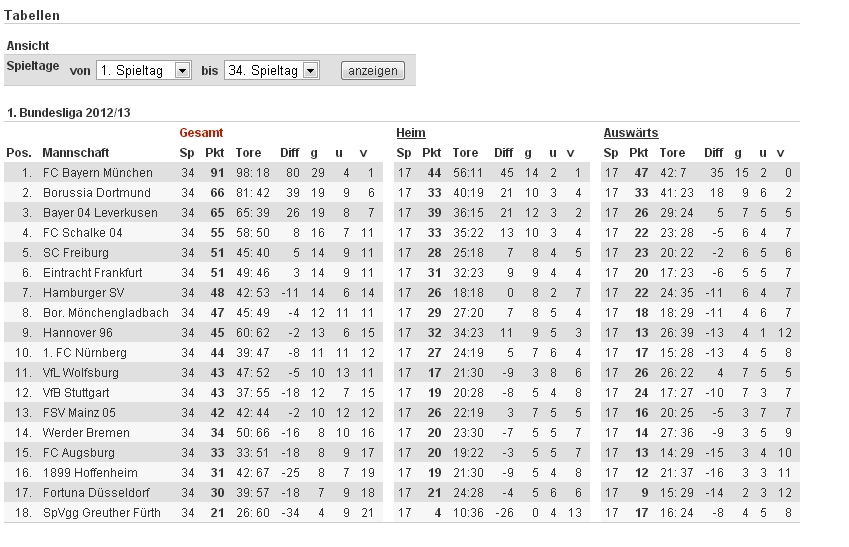Click the Diff header under Auswärts

[714, 153]
